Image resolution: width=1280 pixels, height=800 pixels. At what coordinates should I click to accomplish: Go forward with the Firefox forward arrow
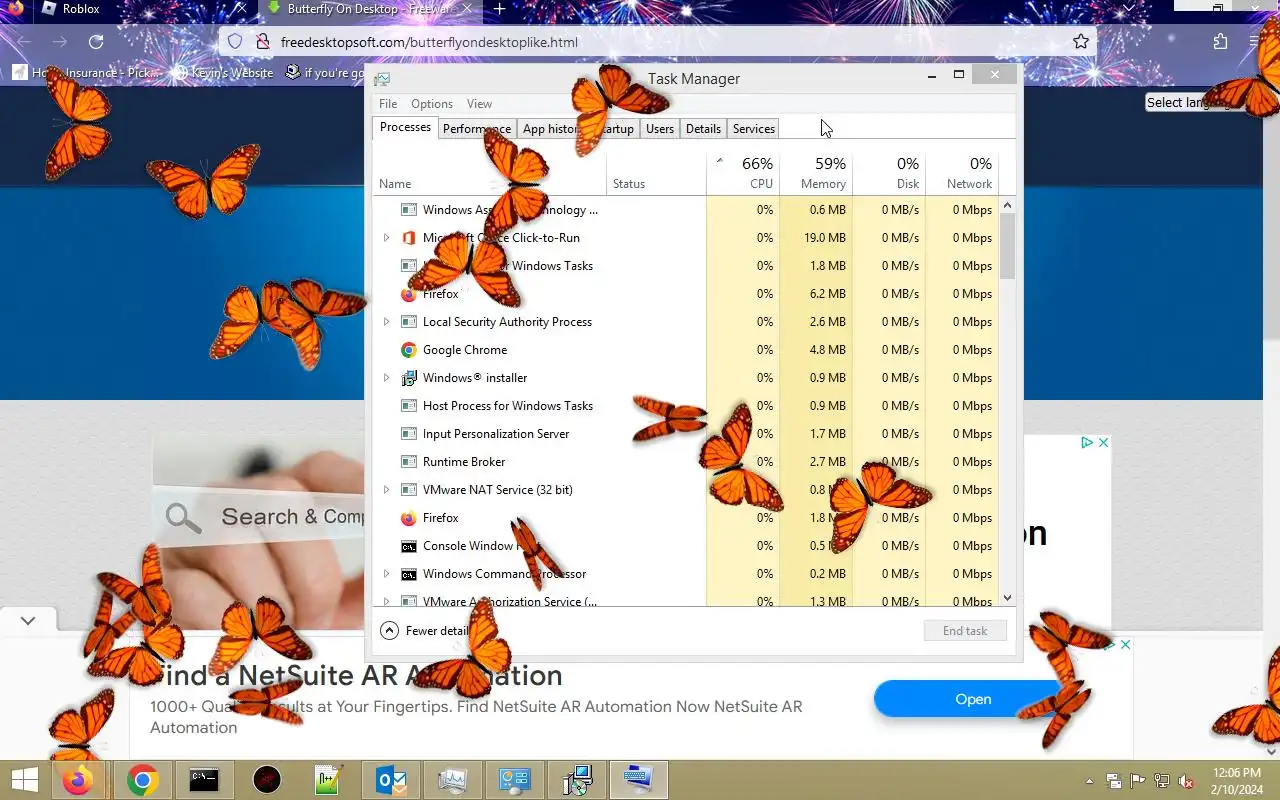[60, 42]
